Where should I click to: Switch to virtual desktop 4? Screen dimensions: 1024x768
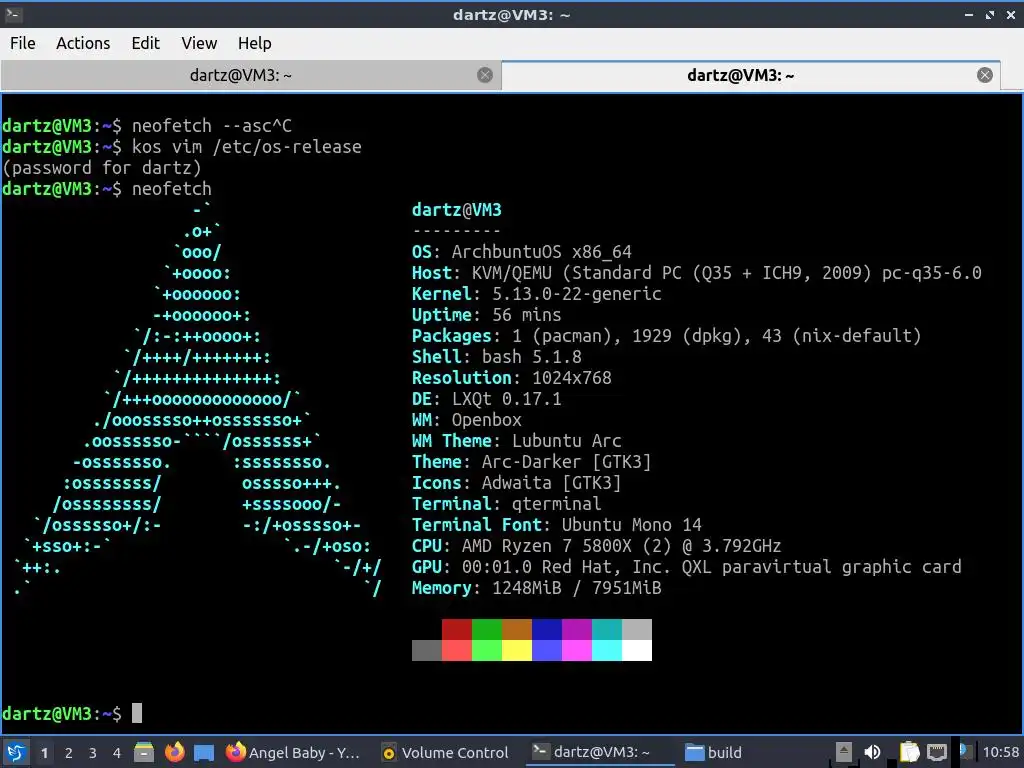pyautogui.click(x=117, y=753)
